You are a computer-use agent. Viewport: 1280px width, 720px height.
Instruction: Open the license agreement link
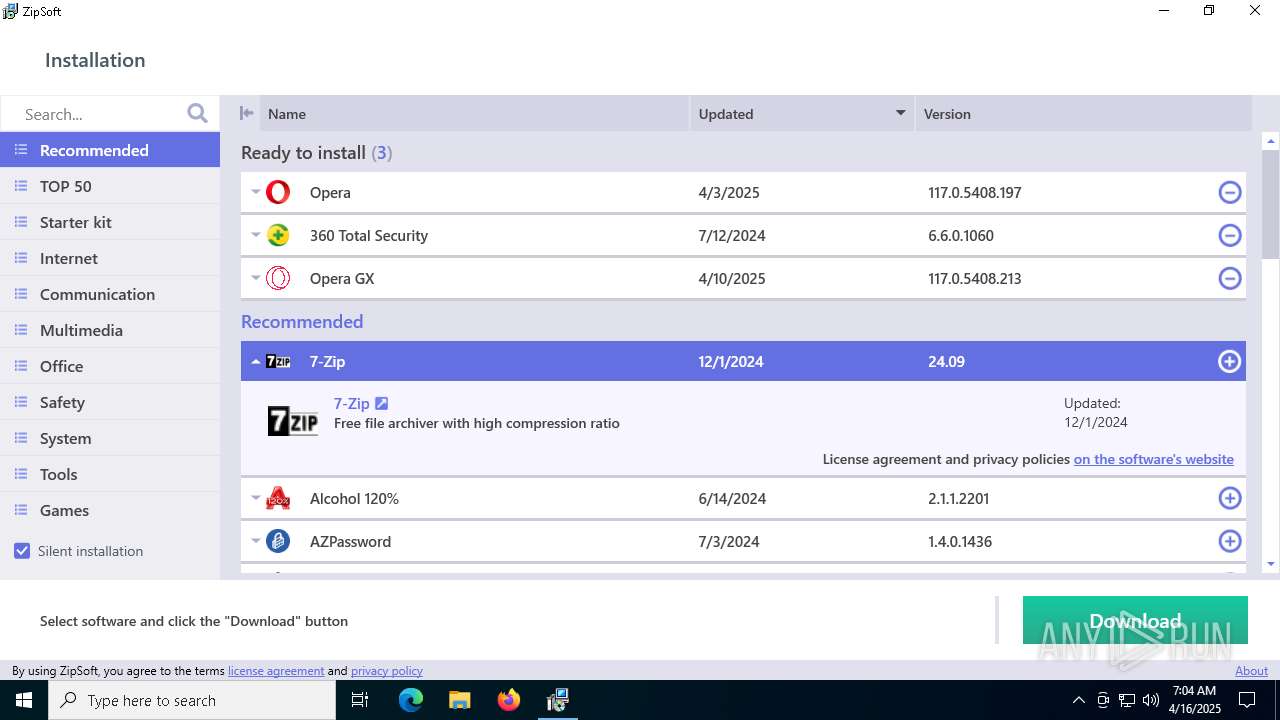coord(276,671)
